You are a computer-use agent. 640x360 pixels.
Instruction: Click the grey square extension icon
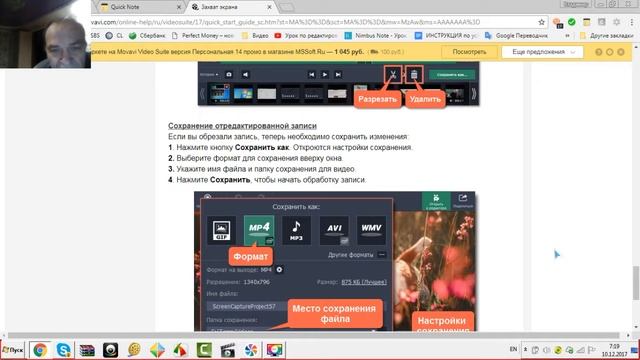coord(602,22)
